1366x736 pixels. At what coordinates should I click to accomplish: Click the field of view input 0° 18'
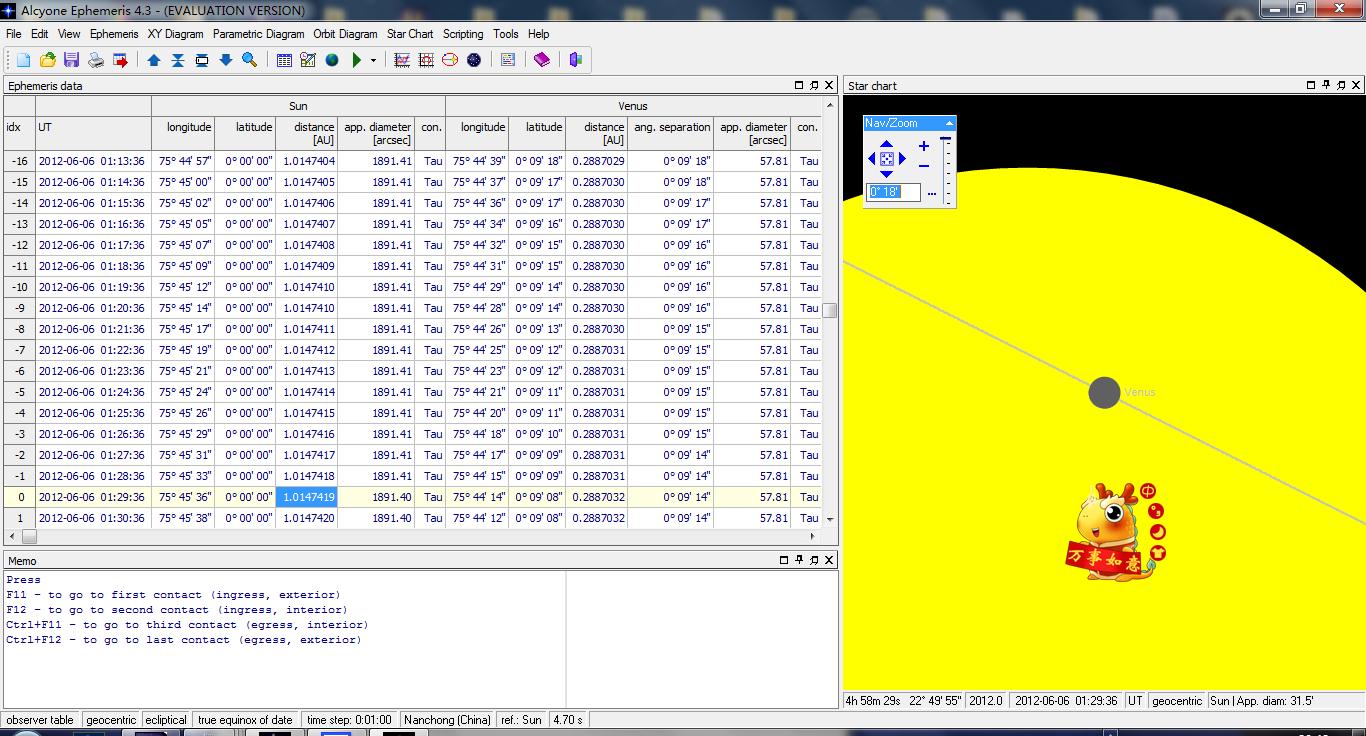[893, 192]
